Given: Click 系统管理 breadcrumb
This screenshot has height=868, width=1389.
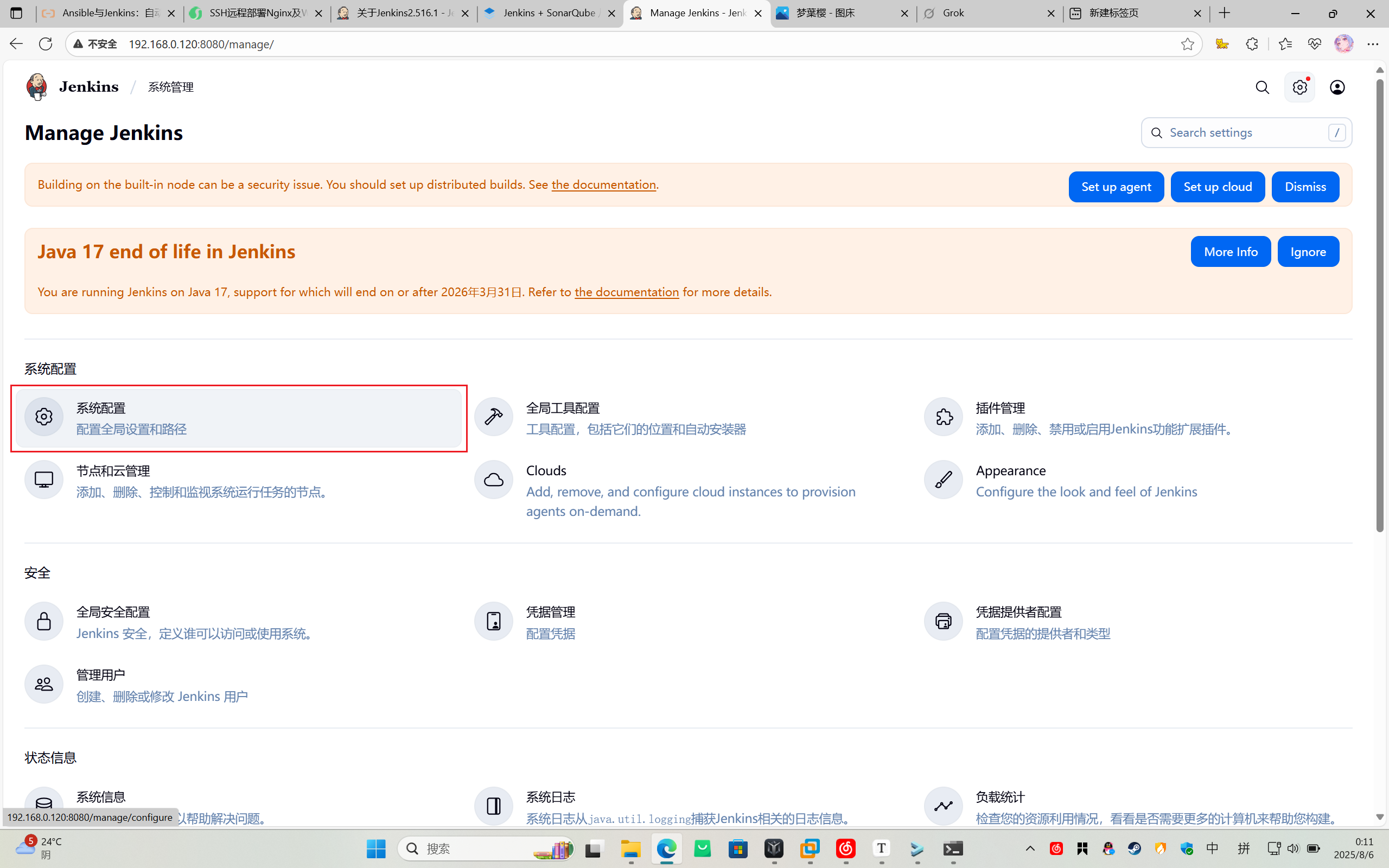Looking at the screenshot, I should click(171, 87).
